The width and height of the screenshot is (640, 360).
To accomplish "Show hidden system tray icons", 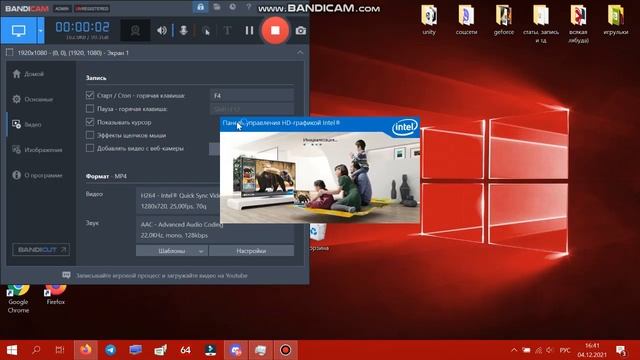I will coord(514,350).
